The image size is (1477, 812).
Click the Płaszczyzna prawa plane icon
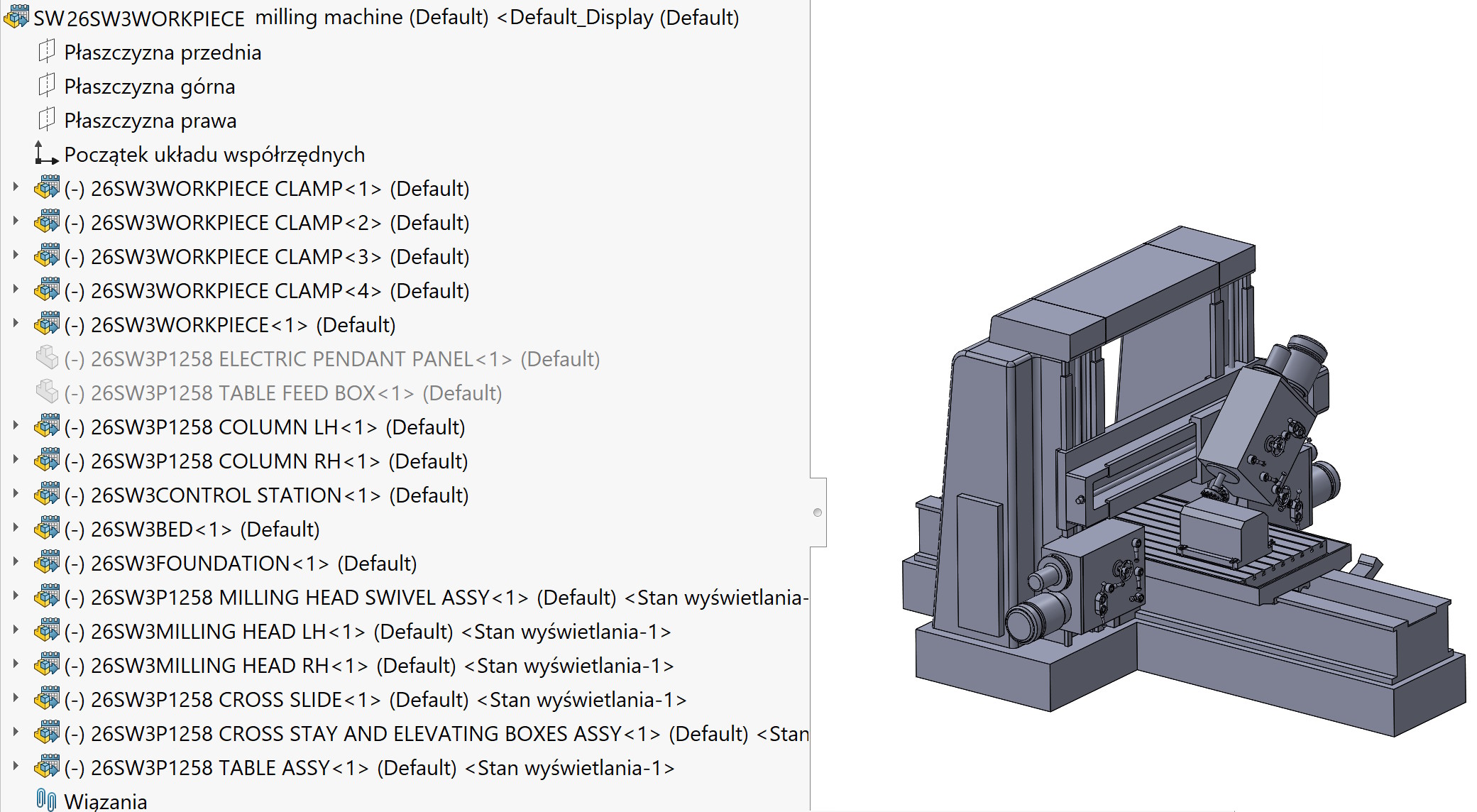45,120
